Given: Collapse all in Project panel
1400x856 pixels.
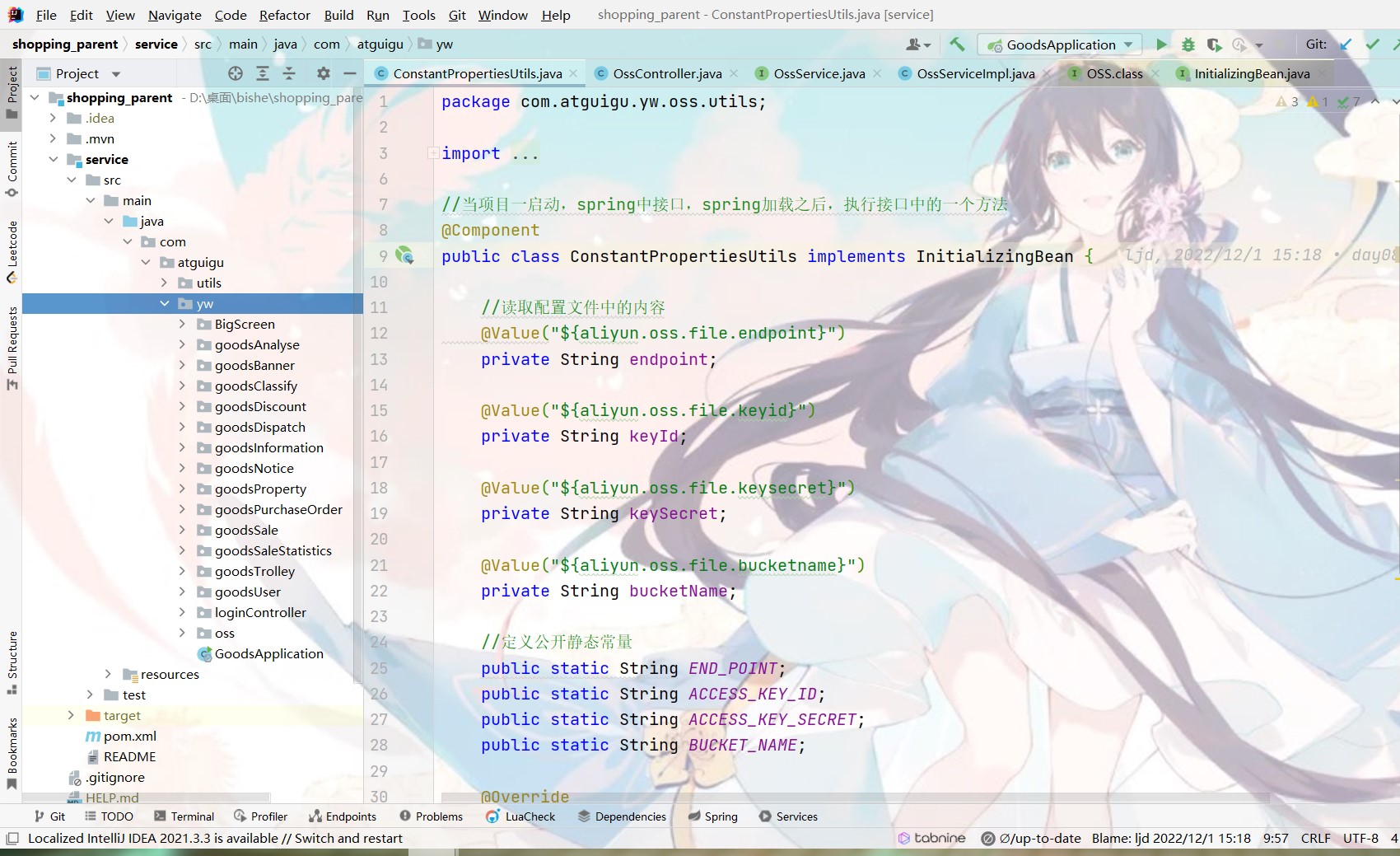Looking at the screenshot, I should (289, 73).
